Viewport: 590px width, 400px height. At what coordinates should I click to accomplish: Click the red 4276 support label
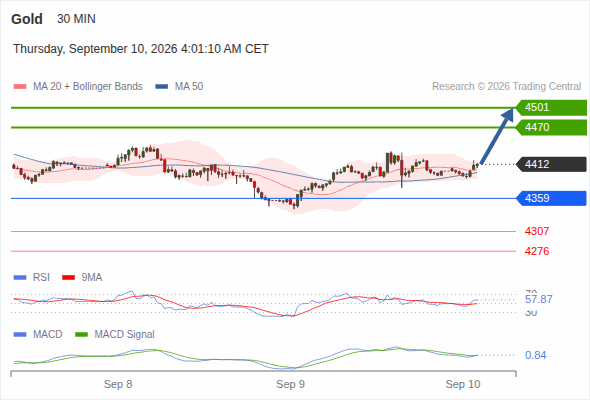click(x=537, y=251)
